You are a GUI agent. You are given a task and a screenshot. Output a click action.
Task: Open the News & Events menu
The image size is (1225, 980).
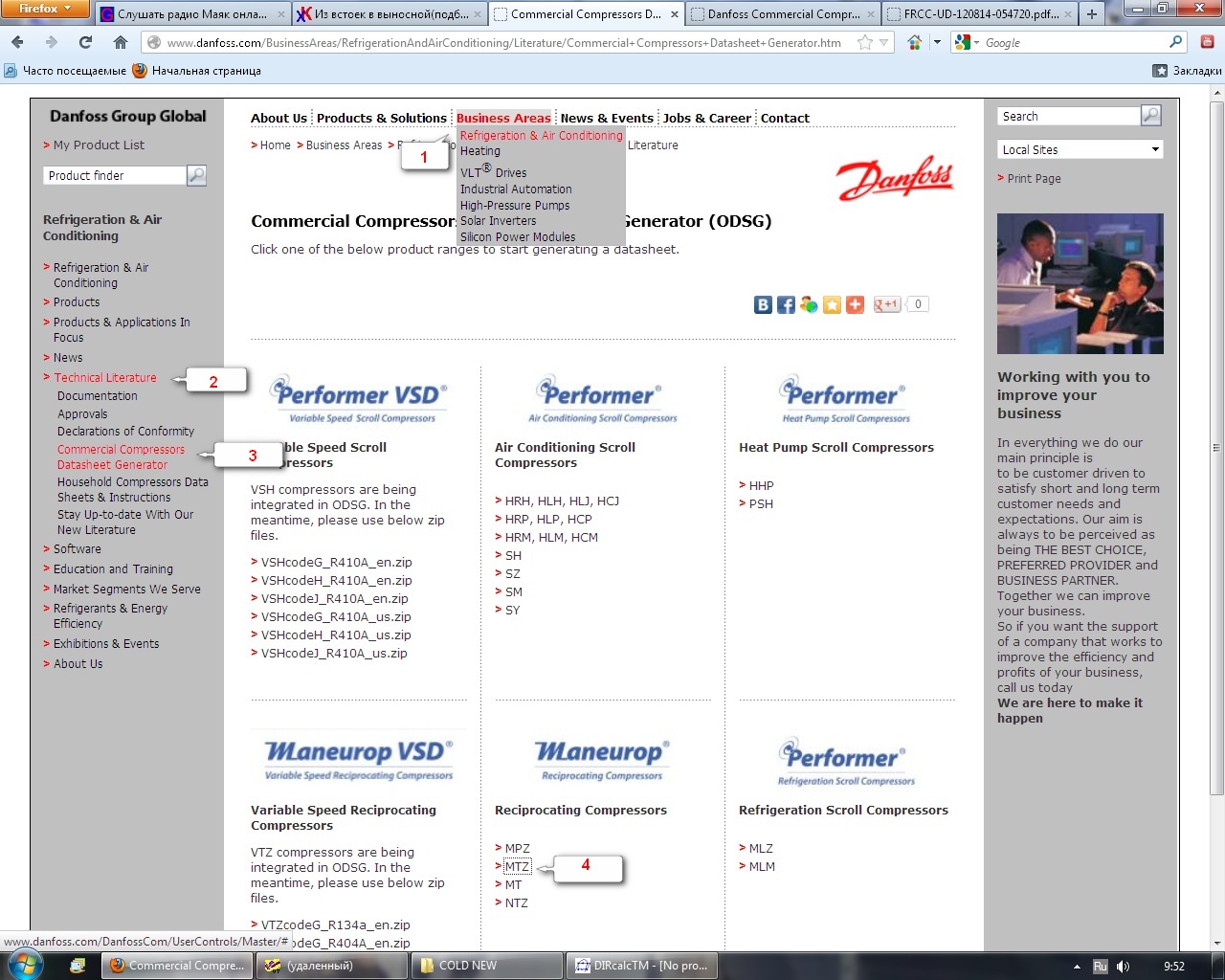pyautogui.click(x=607, y=118)
